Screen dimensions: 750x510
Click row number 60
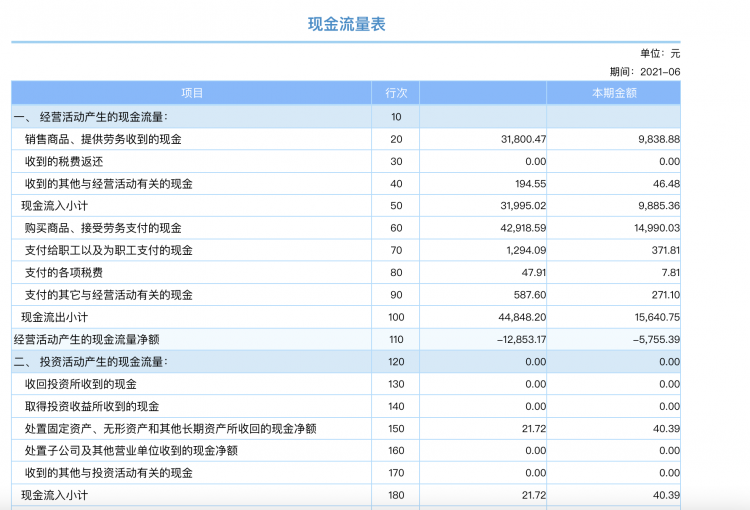click(396, 228)
